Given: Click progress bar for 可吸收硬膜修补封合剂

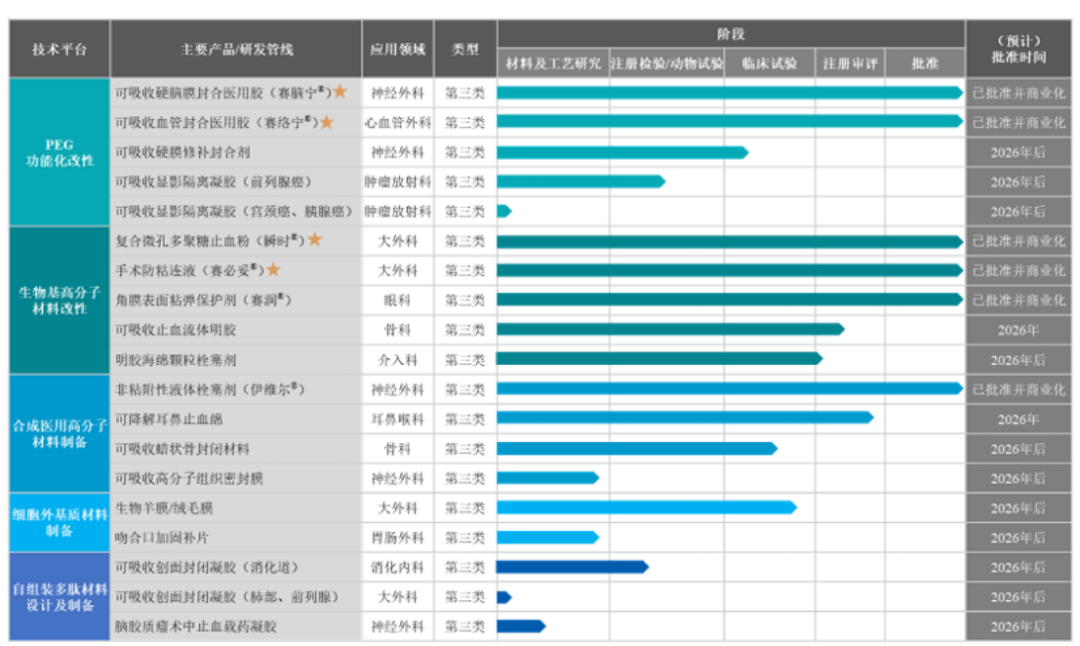Looking at the screenshot, I should [x=622, y=152].
